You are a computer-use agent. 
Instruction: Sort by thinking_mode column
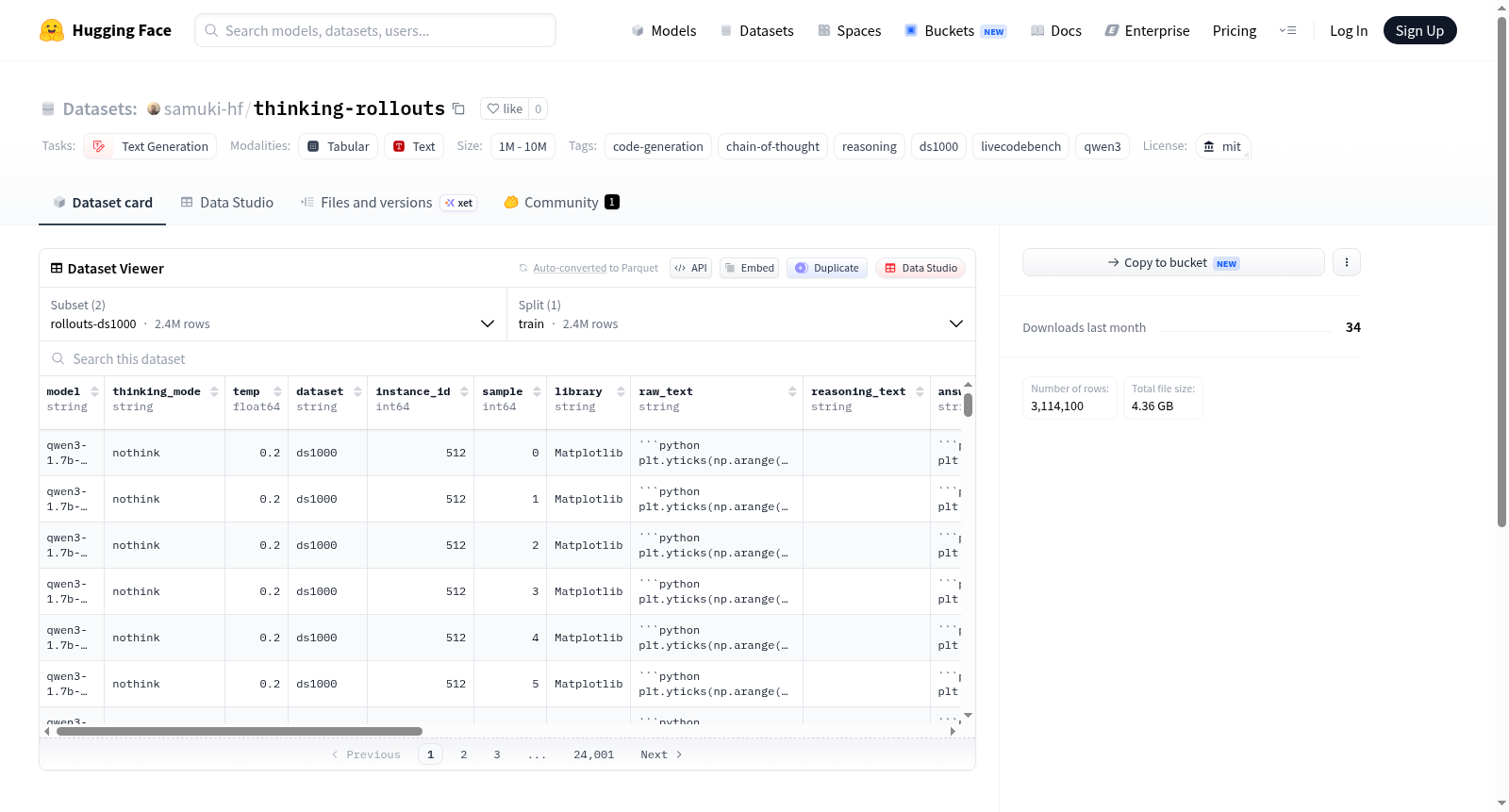214,391
